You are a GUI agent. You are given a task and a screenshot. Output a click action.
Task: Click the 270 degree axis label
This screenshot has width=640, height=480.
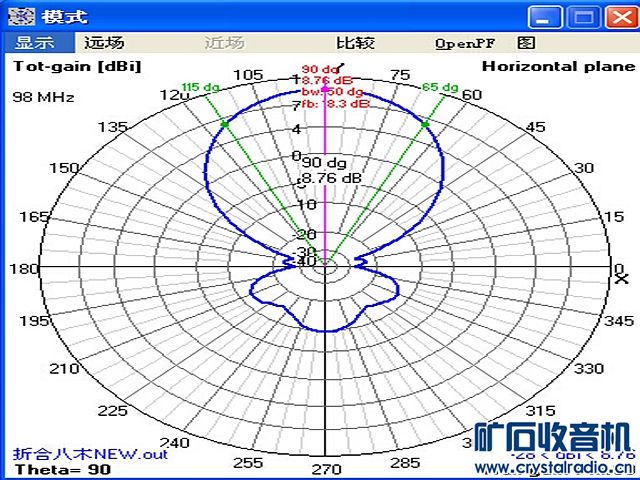329,469
